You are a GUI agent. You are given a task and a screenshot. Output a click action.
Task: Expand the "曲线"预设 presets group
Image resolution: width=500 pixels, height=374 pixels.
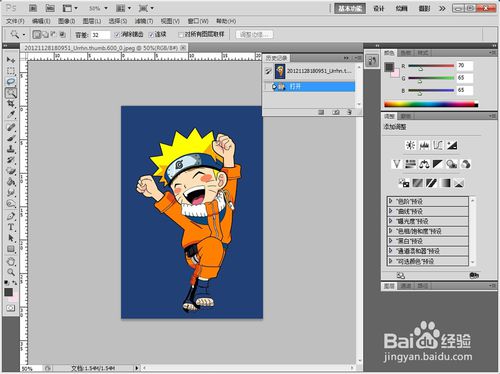coord(391,211)
